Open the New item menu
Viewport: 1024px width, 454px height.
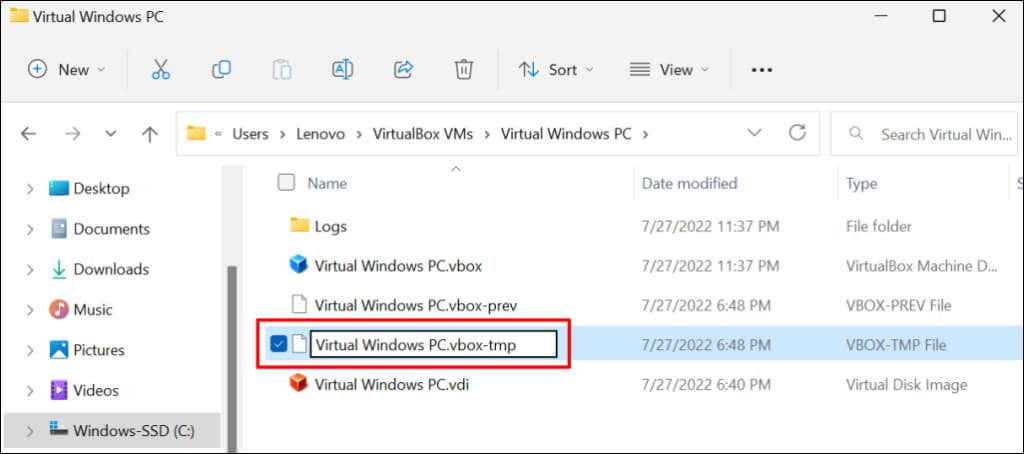coord(66,69)
